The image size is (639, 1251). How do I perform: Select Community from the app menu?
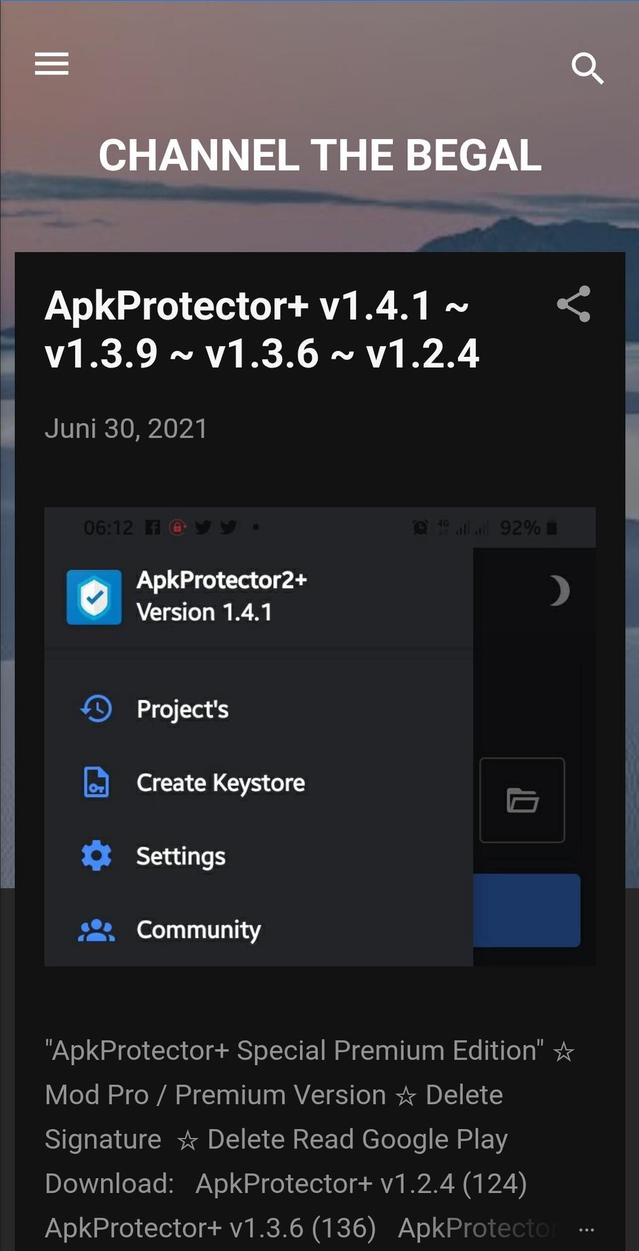(x=198, y=929)
